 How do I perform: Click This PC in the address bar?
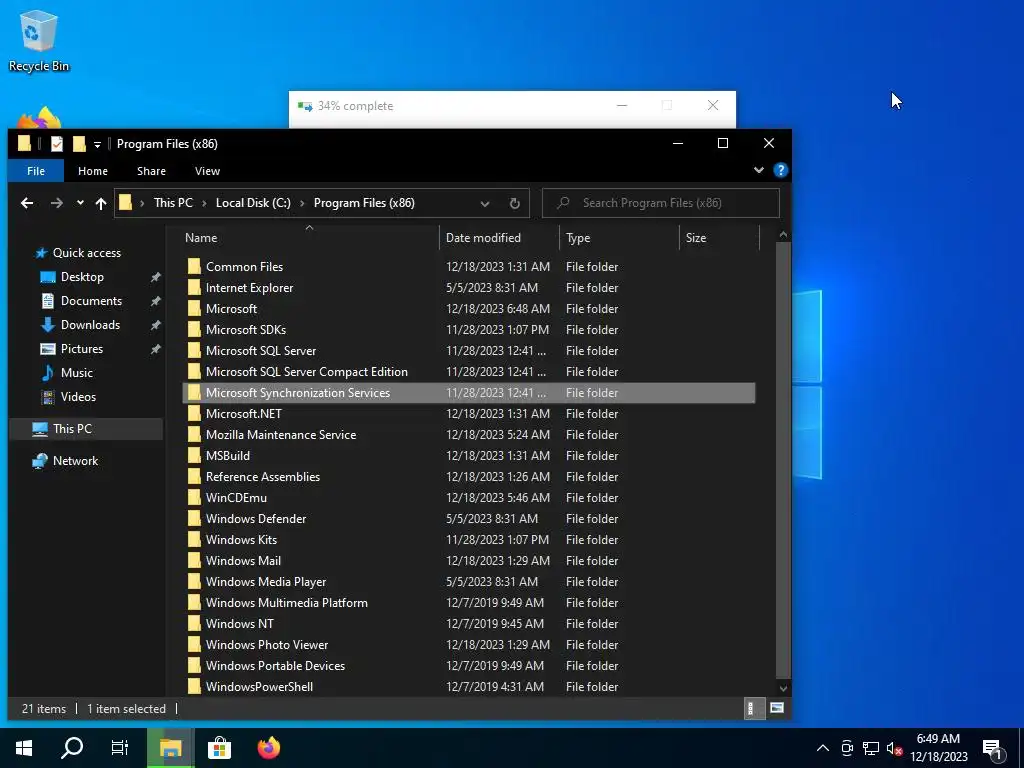[x=173, y=203]
